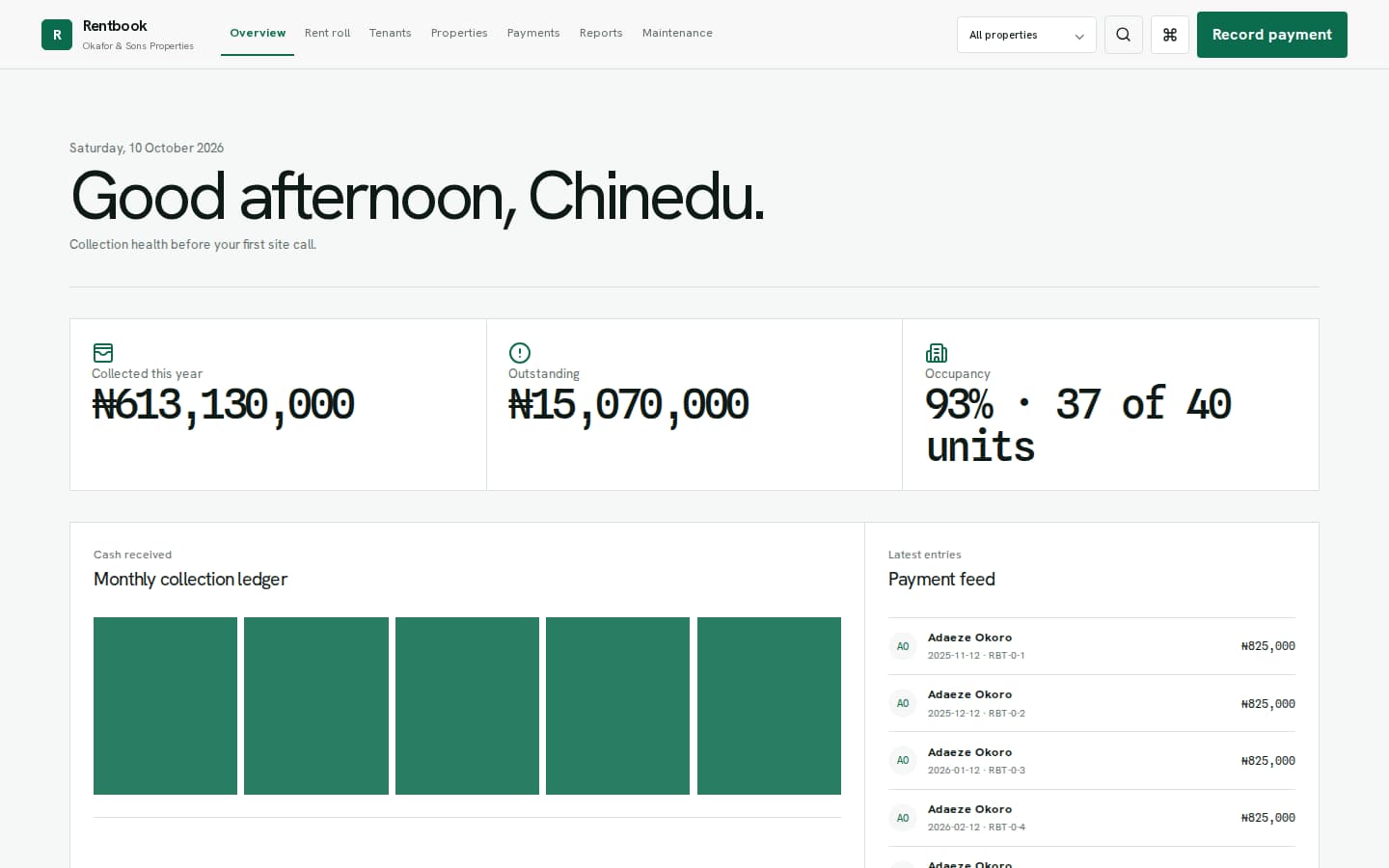Click the ₦825,000 amount for RBT-0-1

tap(1268, 646)
